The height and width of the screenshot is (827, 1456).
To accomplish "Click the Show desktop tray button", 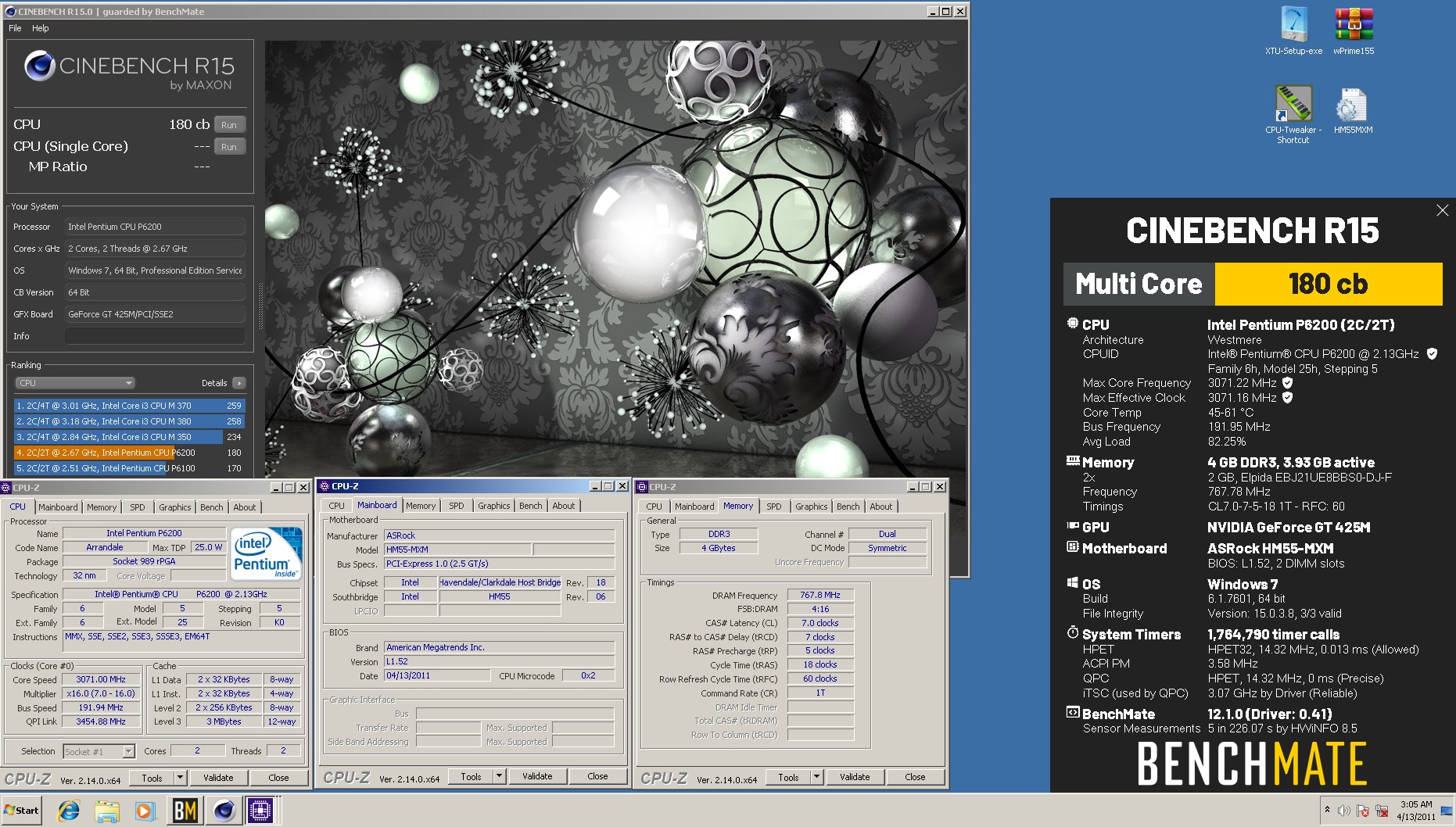I will pos(1447,811).
